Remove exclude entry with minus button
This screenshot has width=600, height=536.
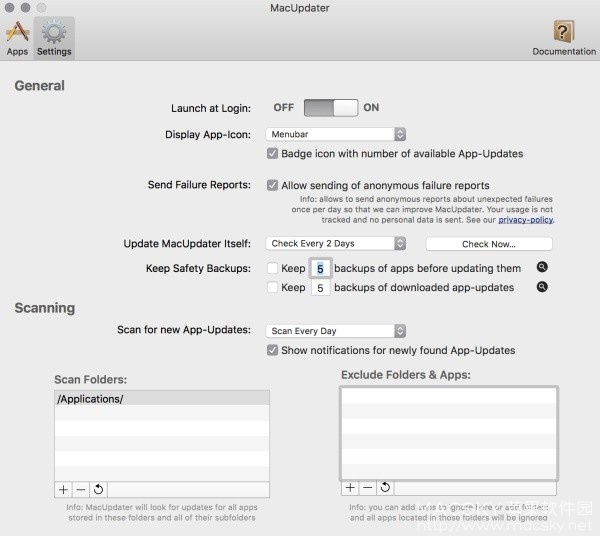(367, 487)
